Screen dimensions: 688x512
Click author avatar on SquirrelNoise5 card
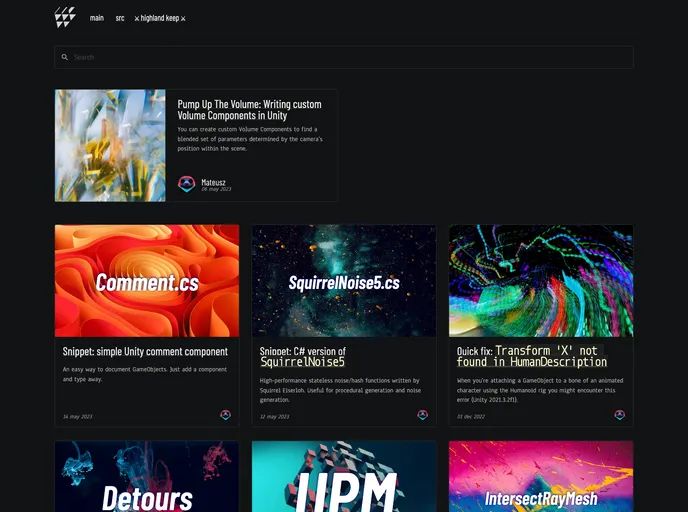point(423,415)
